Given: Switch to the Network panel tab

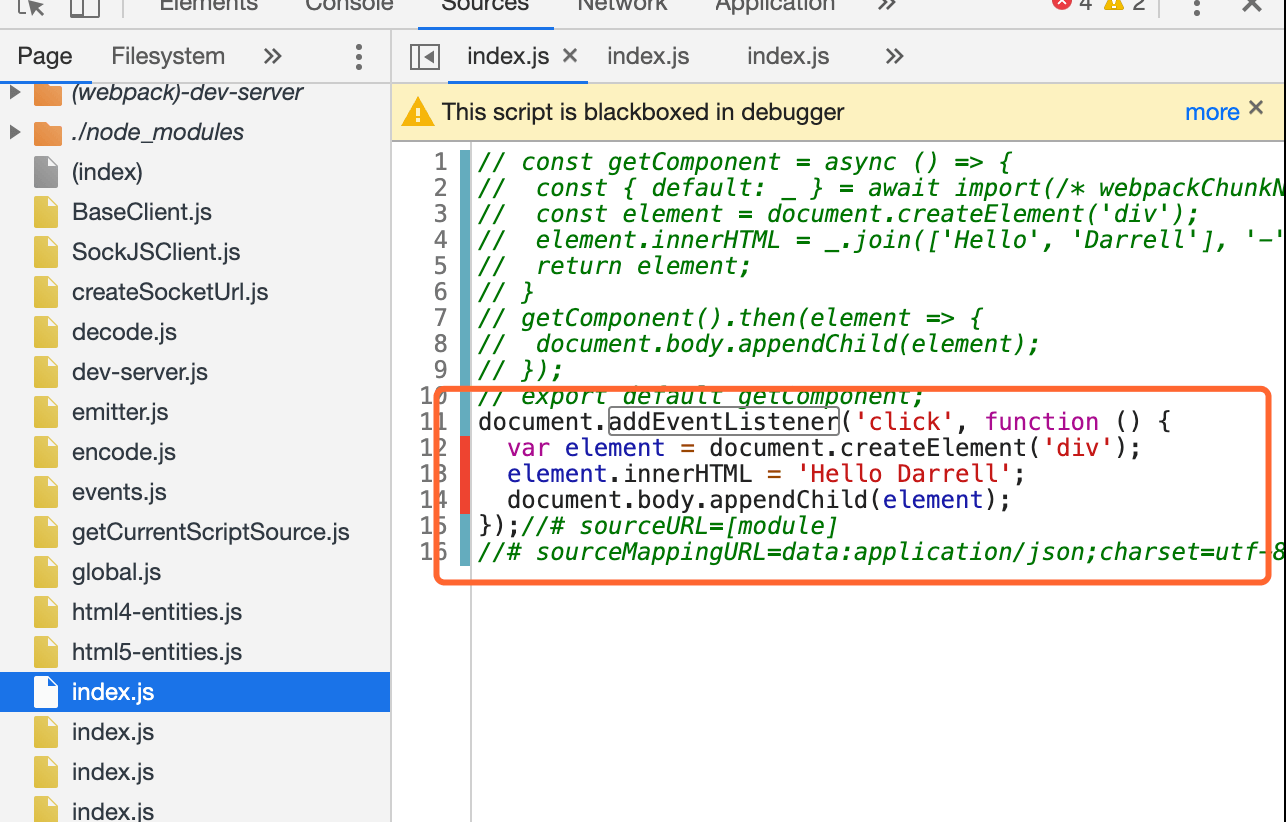Looking at the screenshot, I should 622,6.
